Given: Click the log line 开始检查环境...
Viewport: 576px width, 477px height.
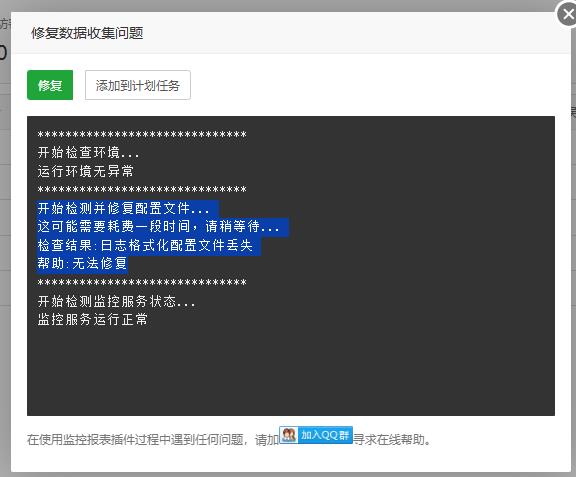Looking at the screenshot, I should pyautogui.click(x=88, y=153).
